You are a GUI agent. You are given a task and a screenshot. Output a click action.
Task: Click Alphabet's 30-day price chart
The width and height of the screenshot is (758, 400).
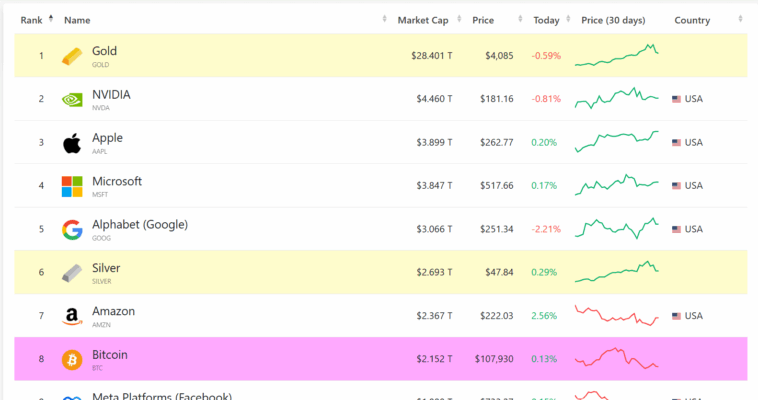click(616, 228)
